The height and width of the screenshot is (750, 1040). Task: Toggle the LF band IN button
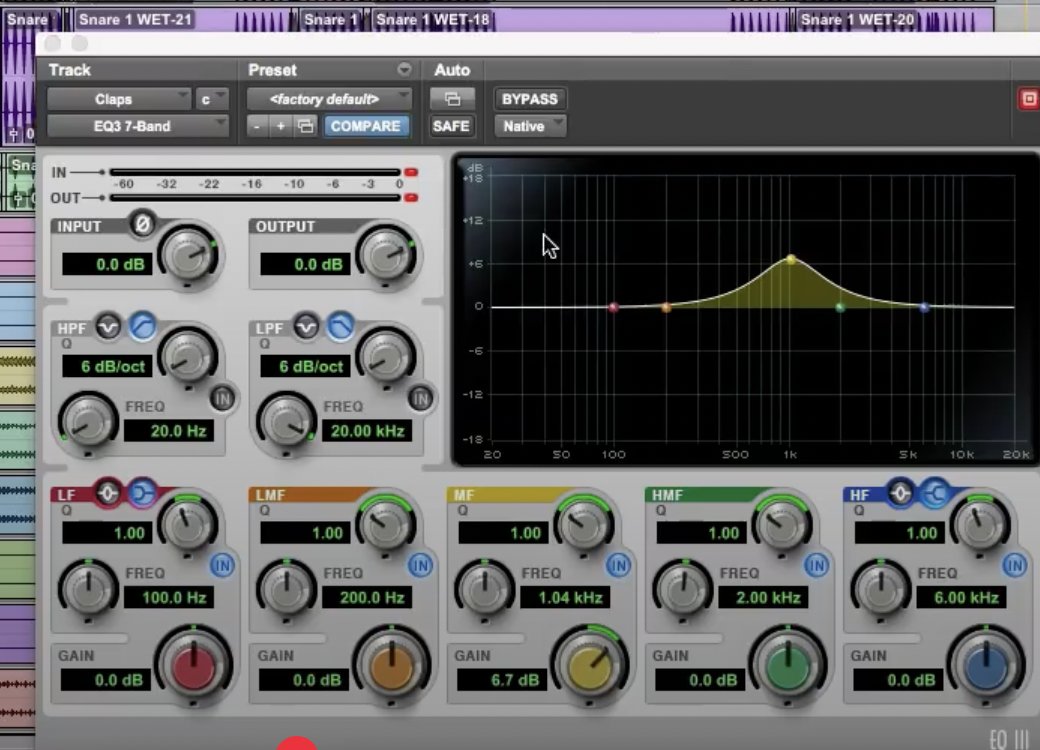(x=222, y=566)
